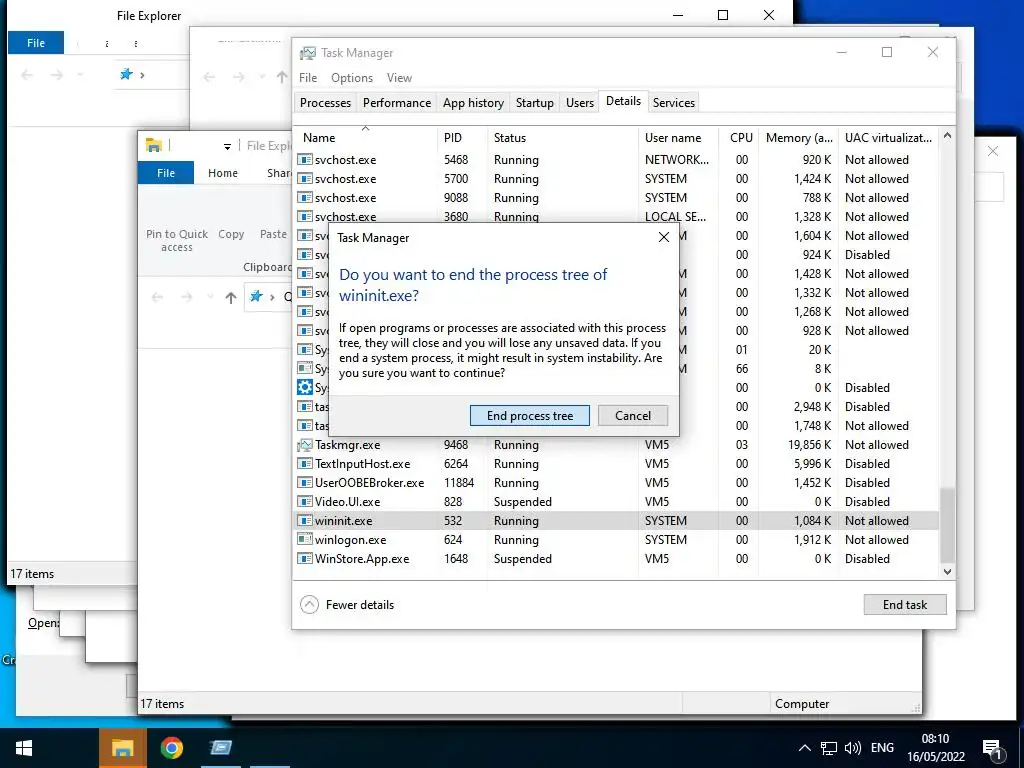
Task: Sort by the CPU column header
Action: 741,138
